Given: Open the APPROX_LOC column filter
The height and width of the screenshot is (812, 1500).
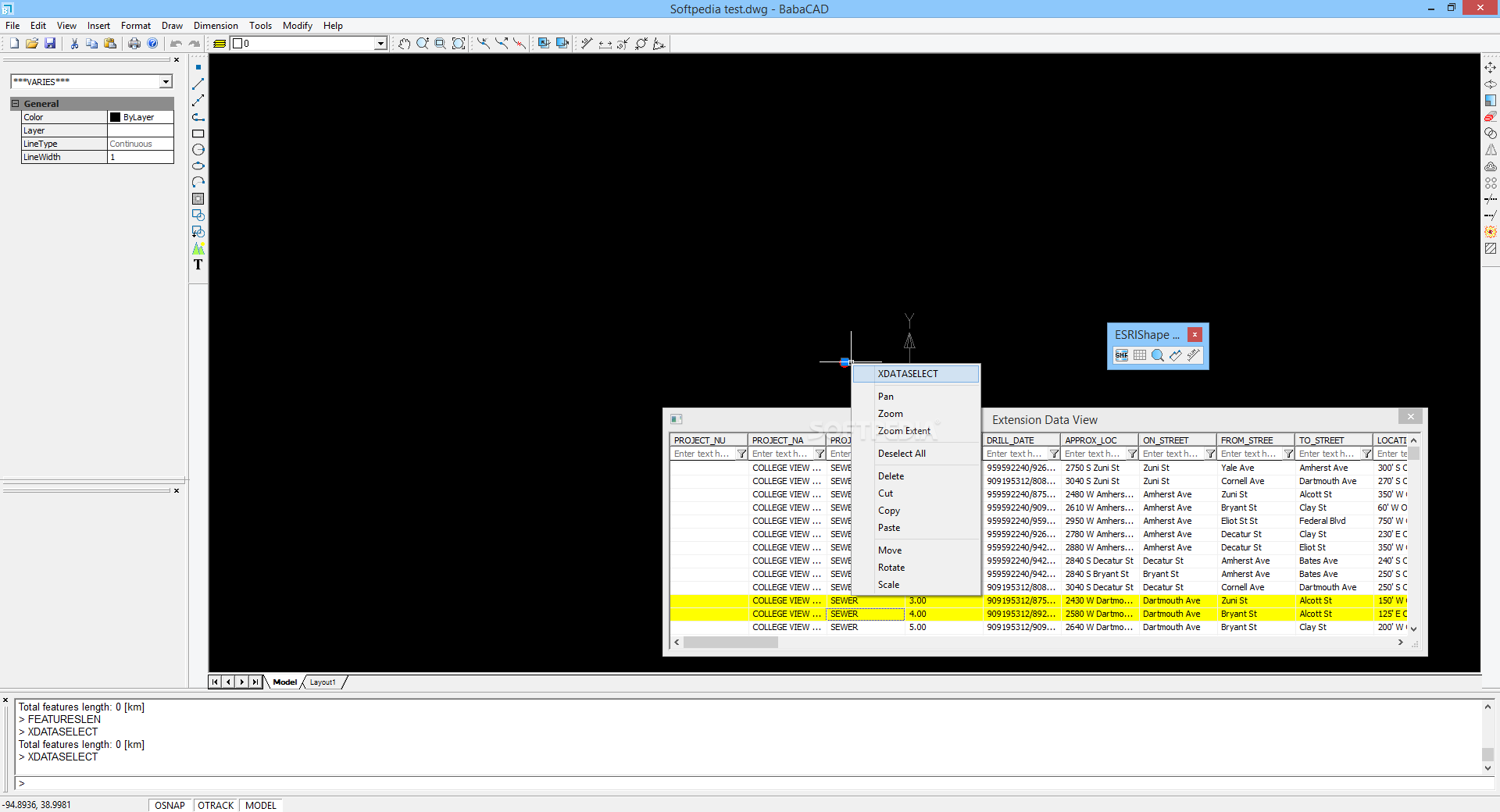Looking at the screenshot, I should point(1132,454).
